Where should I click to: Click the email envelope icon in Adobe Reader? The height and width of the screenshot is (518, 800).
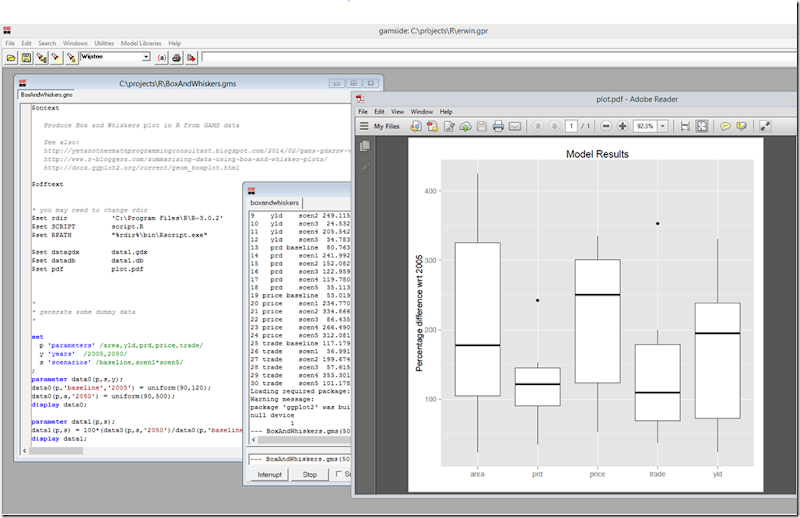[x=515, y=126]
